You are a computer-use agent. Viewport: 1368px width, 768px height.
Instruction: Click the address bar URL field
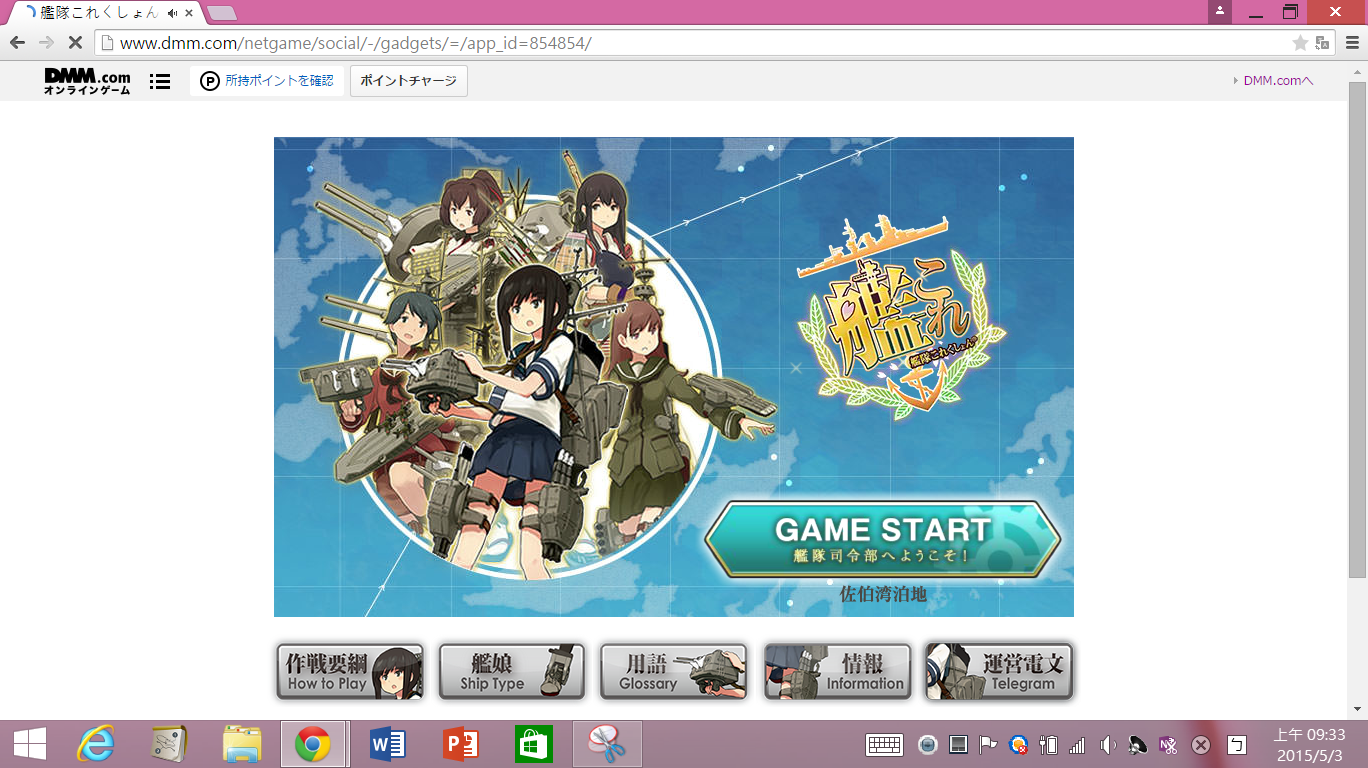(690, 43)
